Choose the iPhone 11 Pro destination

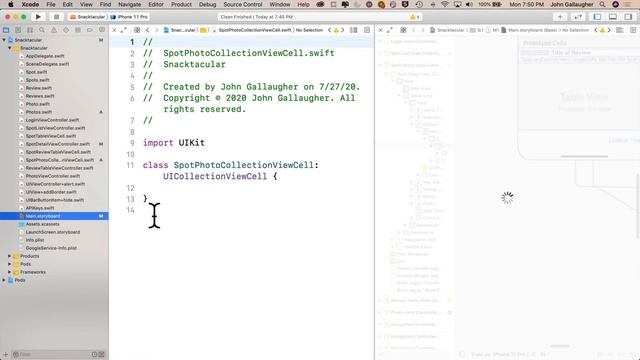click(129, 17)
